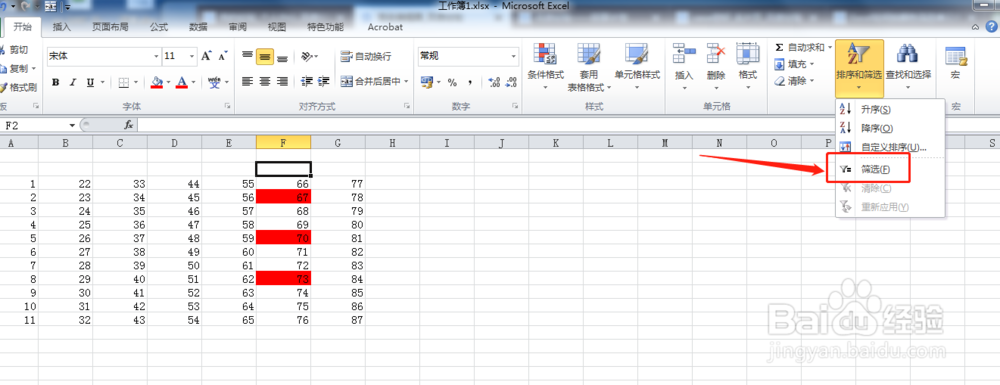The height and width of the screenshot is (385, 1000).
Task: Apply comma style format
Action: click(x=470, y=82)
